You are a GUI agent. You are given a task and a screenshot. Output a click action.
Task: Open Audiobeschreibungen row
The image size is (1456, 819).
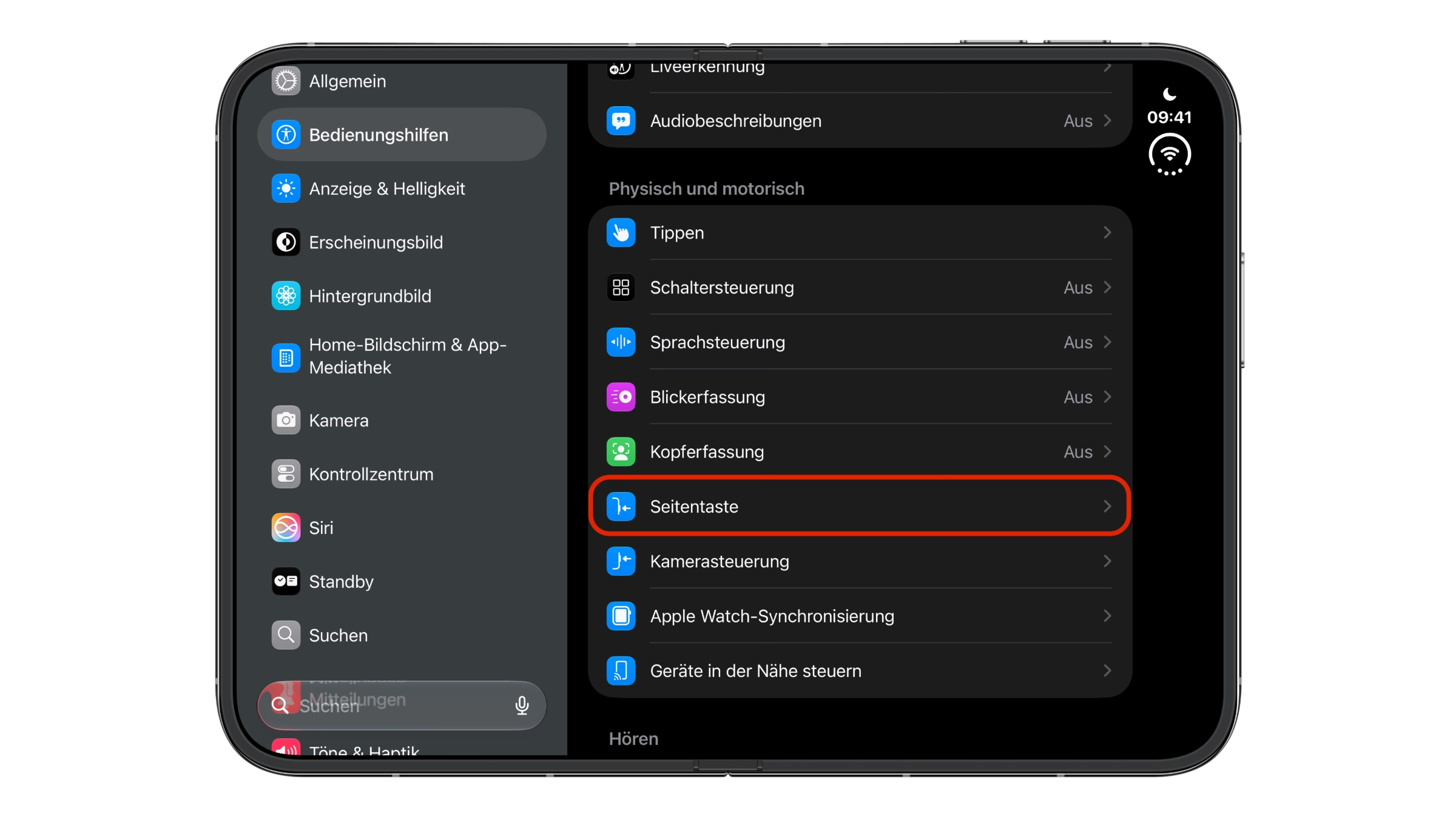point(860,121)
